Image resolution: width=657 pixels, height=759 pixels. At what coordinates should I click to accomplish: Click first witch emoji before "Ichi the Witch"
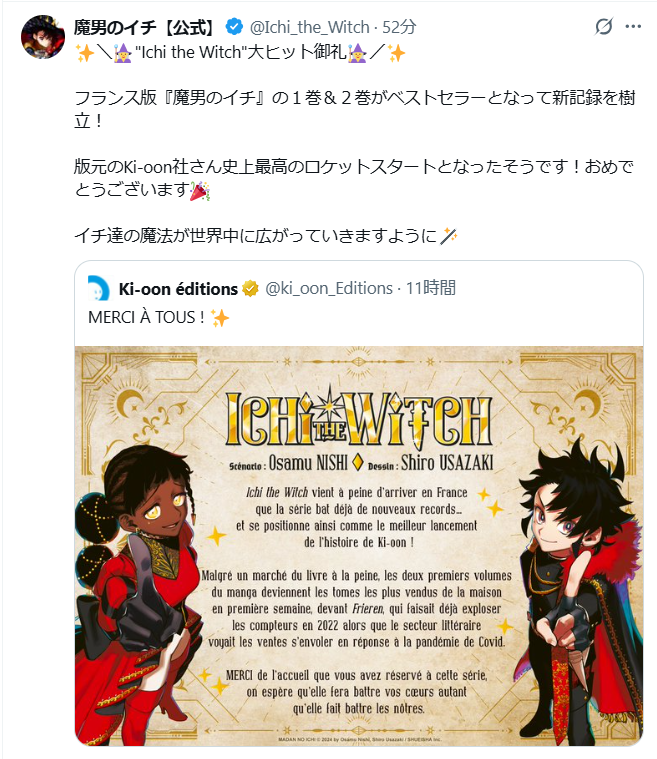[x=123, y=53]
